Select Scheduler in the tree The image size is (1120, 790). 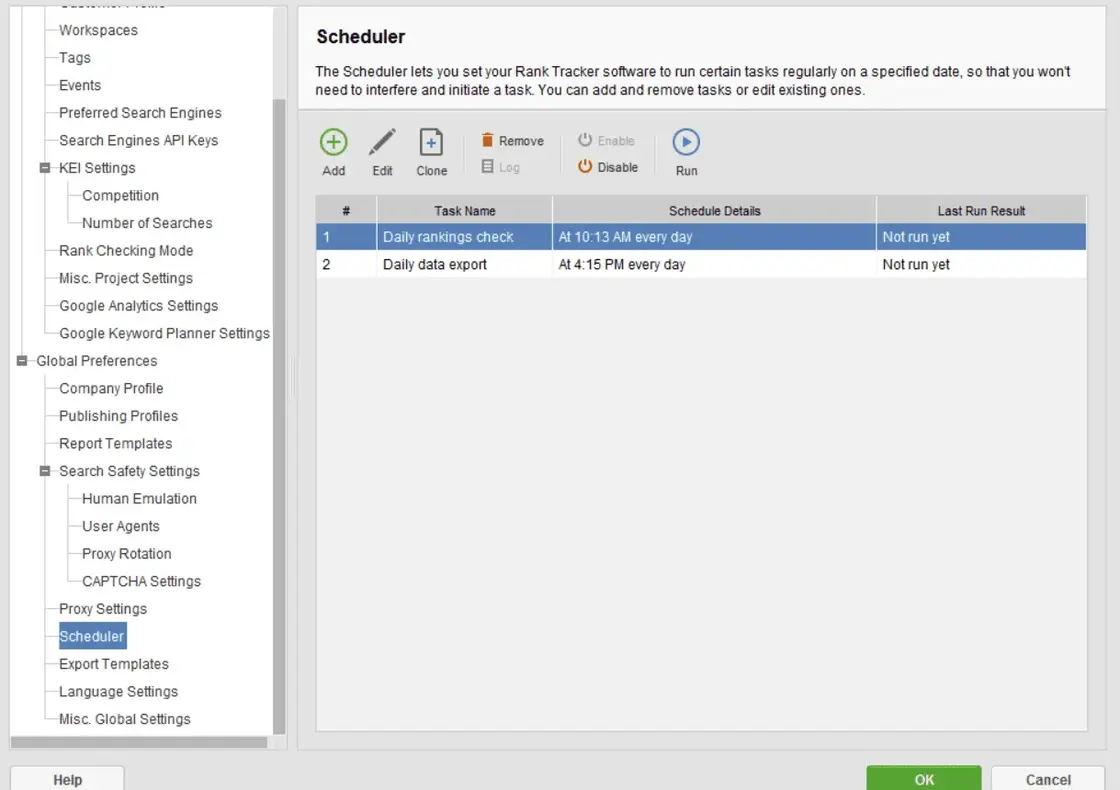(x=92, y=636)
